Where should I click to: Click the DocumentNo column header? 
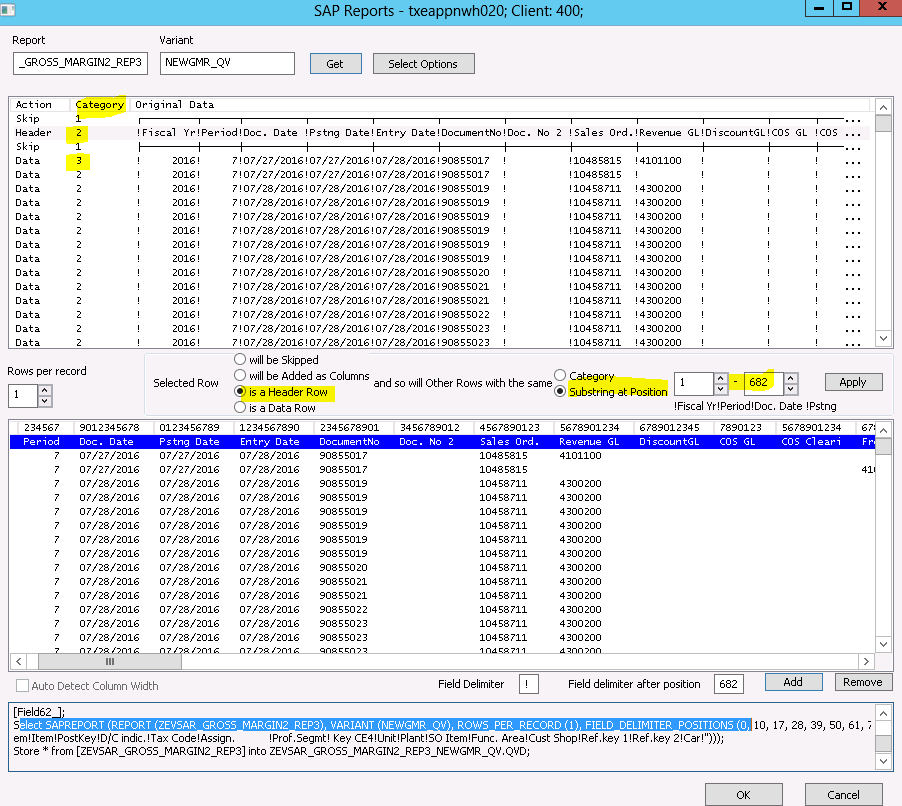point(349,442)
